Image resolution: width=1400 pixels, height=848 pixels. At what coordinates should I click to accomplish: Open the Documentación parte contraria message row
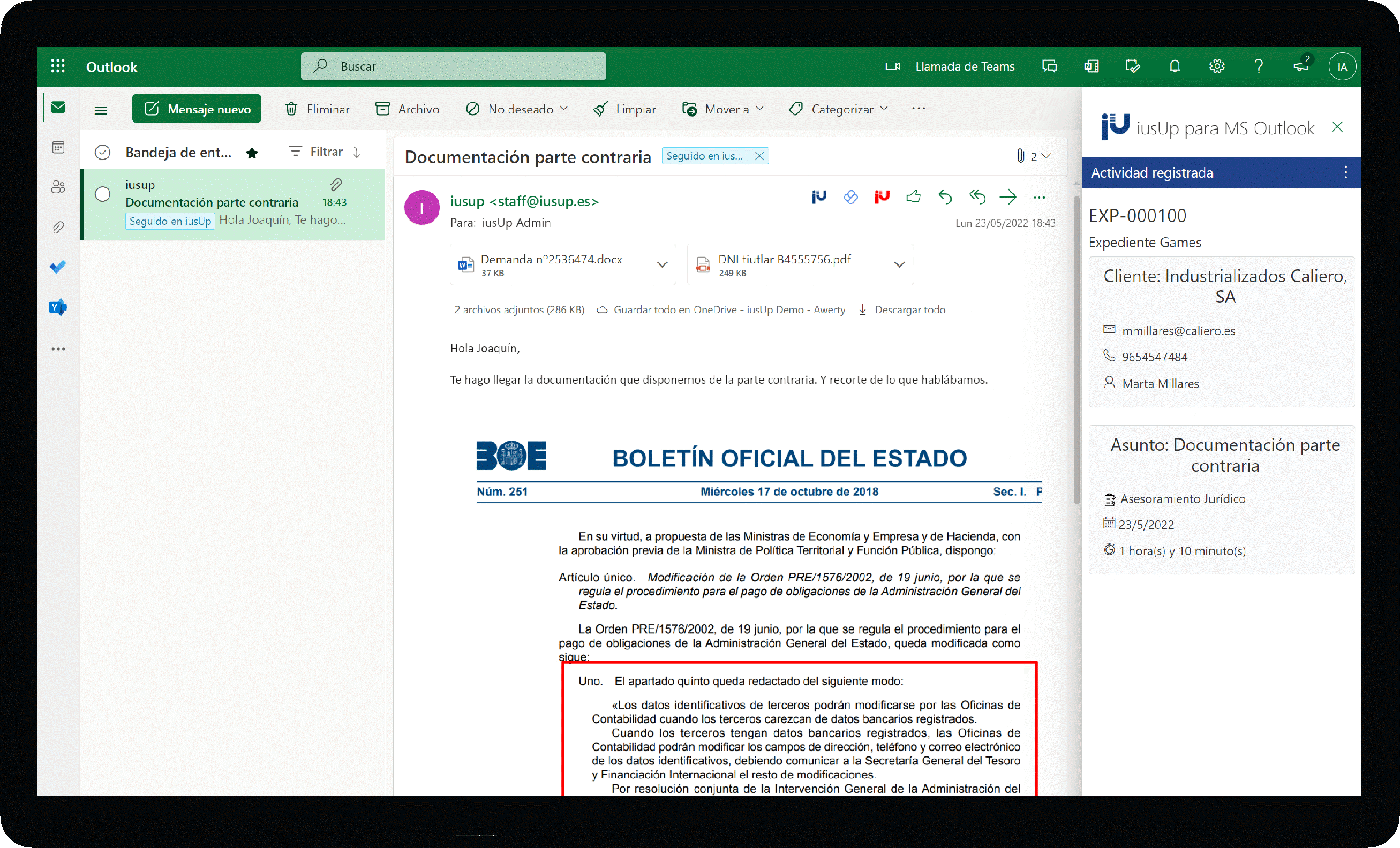[233, 204]
